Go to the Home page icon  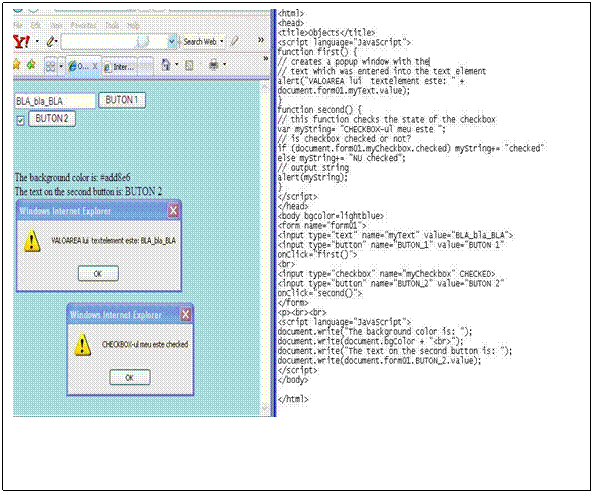coord(166,65)
